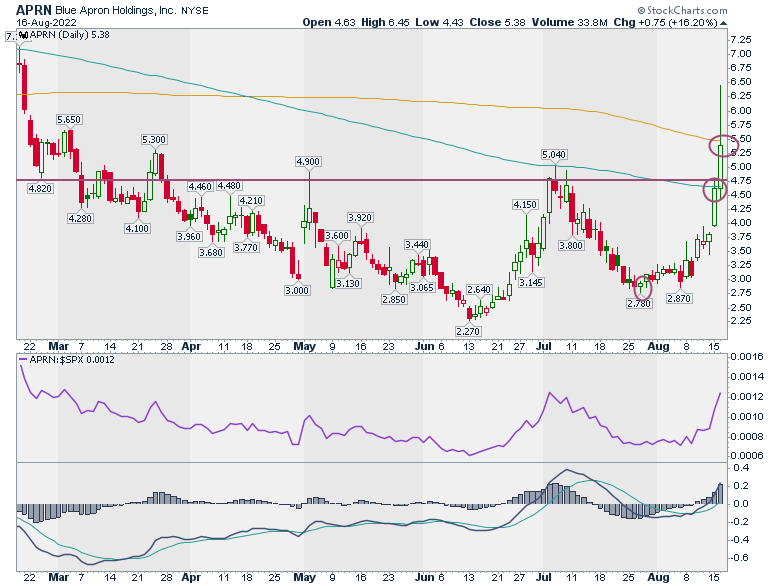Click the APRN ticker symbol in header
Screen dimensions: 780x586
point(34,10)
